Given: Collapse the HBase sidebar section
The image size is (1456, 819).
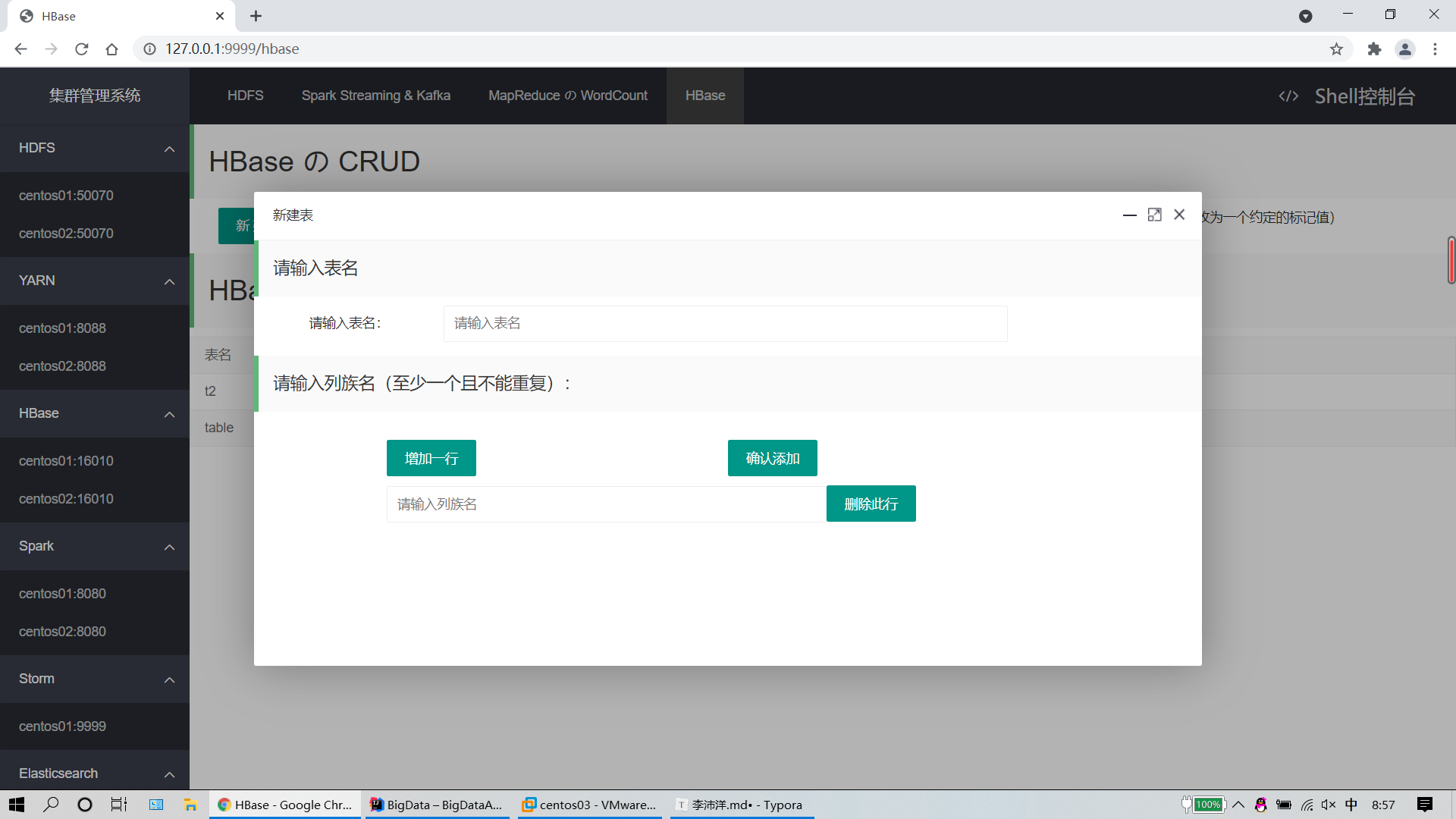Looking at the screenshot, I should pyautogui.click(x=169, y=414).
